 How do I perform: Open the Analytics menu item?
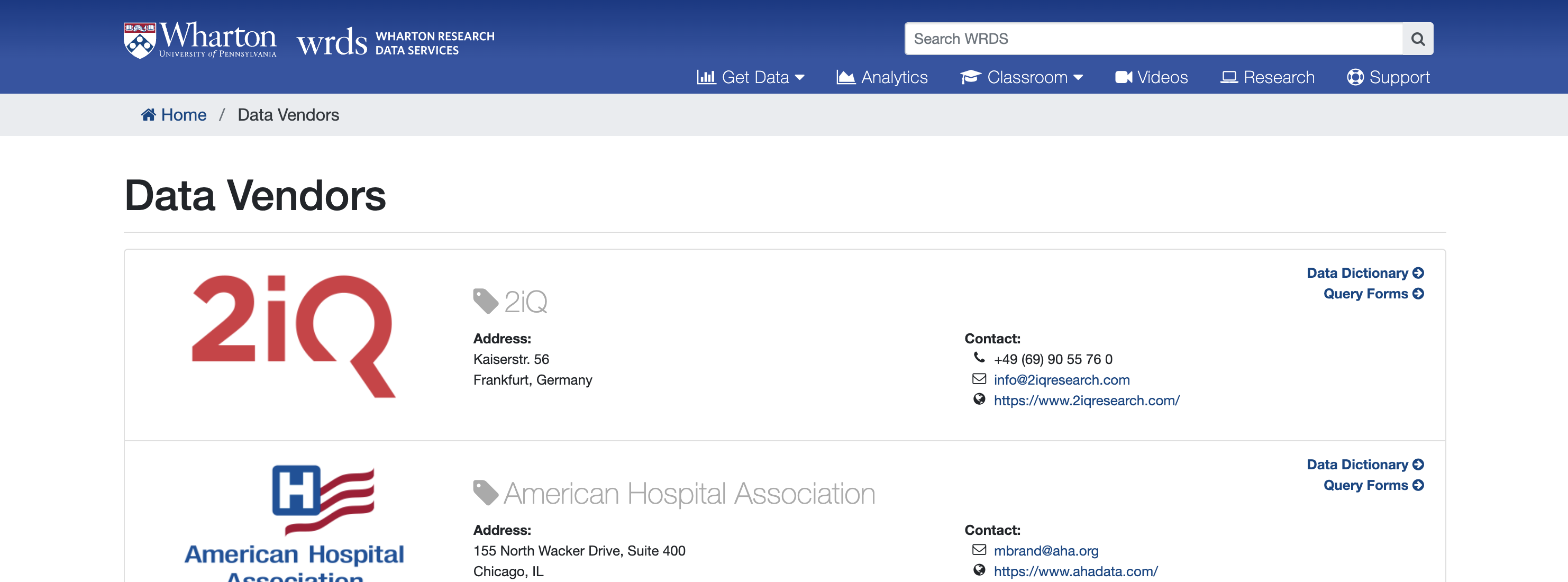coord(882,77)
